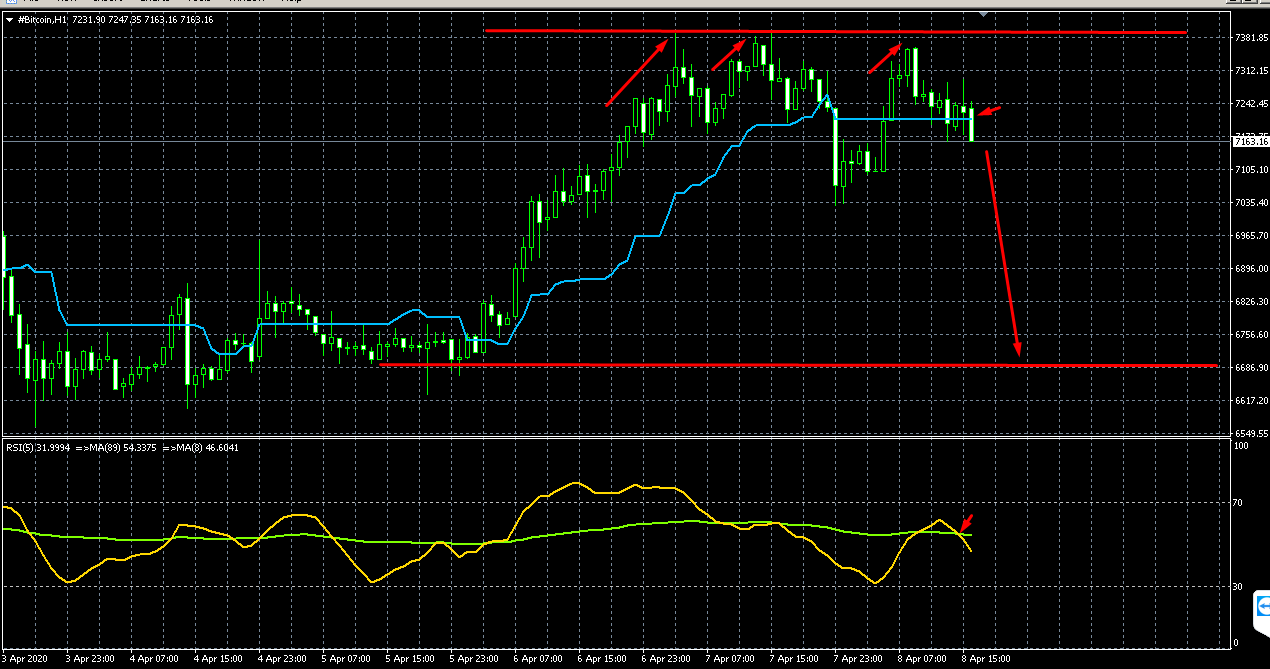Click the 6 Apr 07:00 time label
Viewport: 1270px width, 669px height.
[x=536, y=660]
